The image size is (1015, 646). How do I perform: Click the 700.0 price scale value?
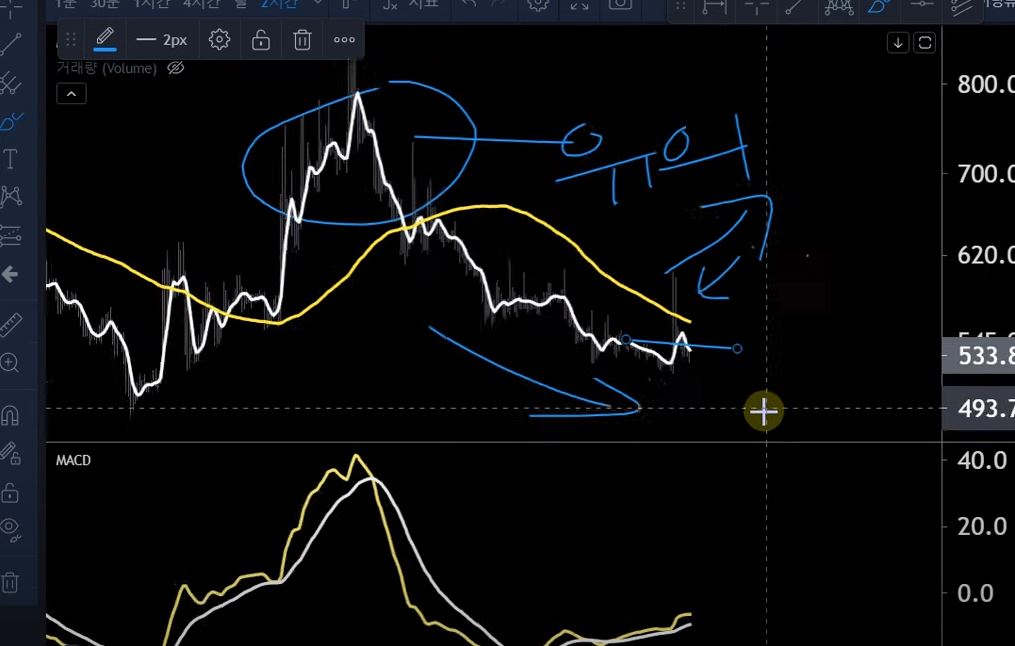985,173
